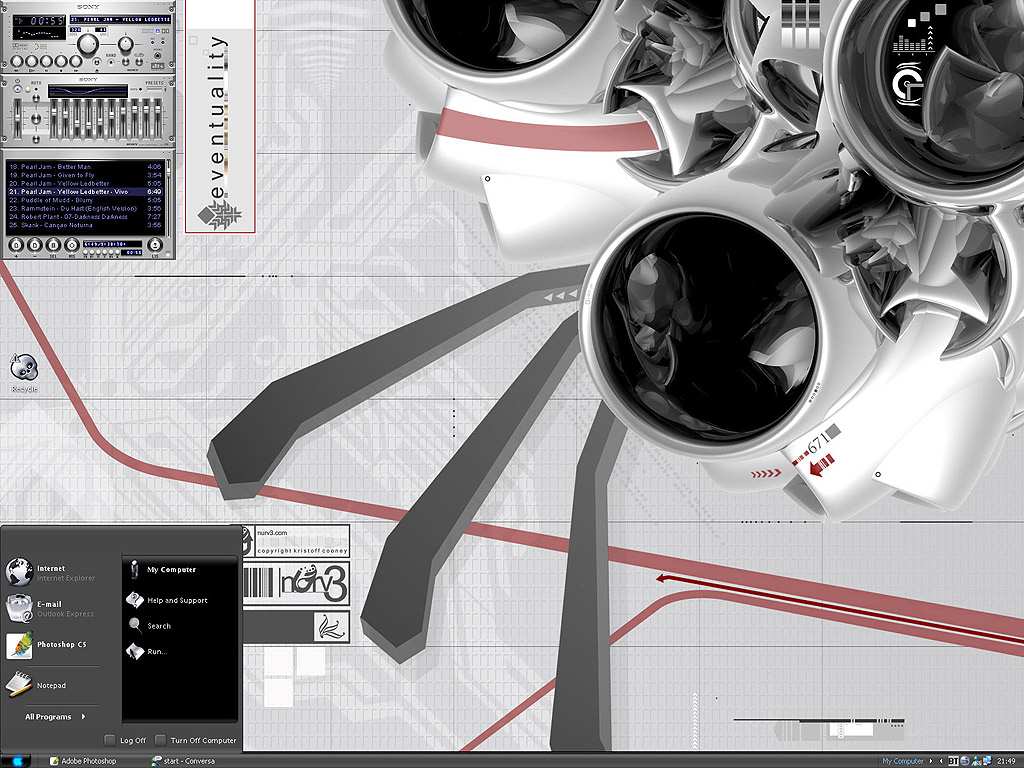Screen dimensions: 1024x768
Task: Open Internet Explorer from the Start menu
Action: click(50, 572)
